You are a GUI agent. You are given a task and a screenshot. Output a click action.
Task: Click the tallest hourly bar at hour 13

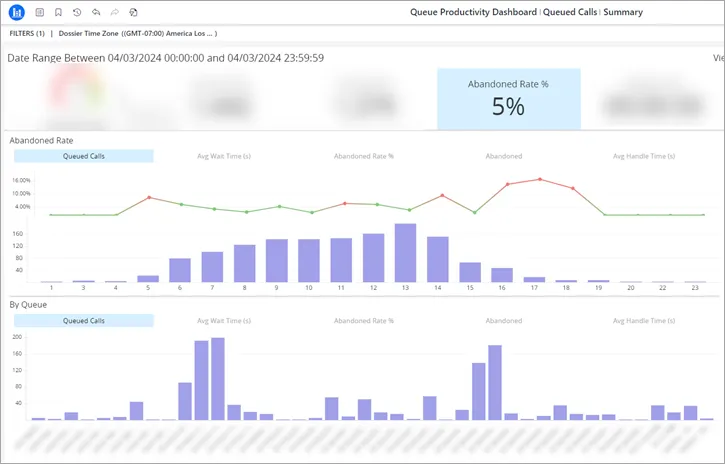406,253
